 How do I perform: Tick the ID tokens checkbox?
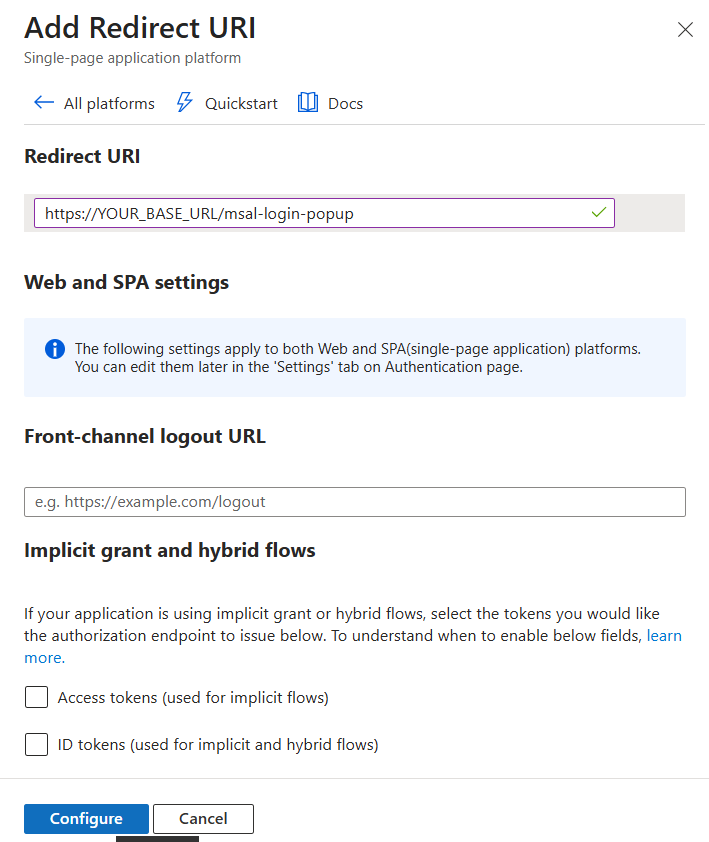(37, 744)
